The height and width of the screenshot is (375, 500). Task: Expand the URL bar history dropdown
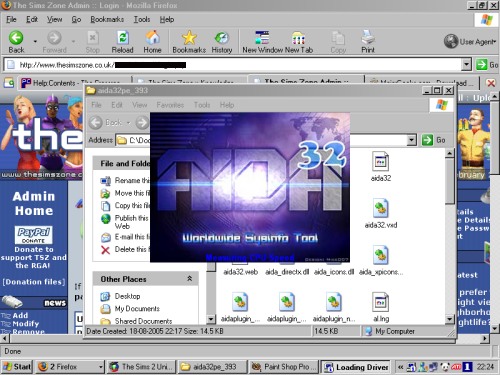point(467,64)
